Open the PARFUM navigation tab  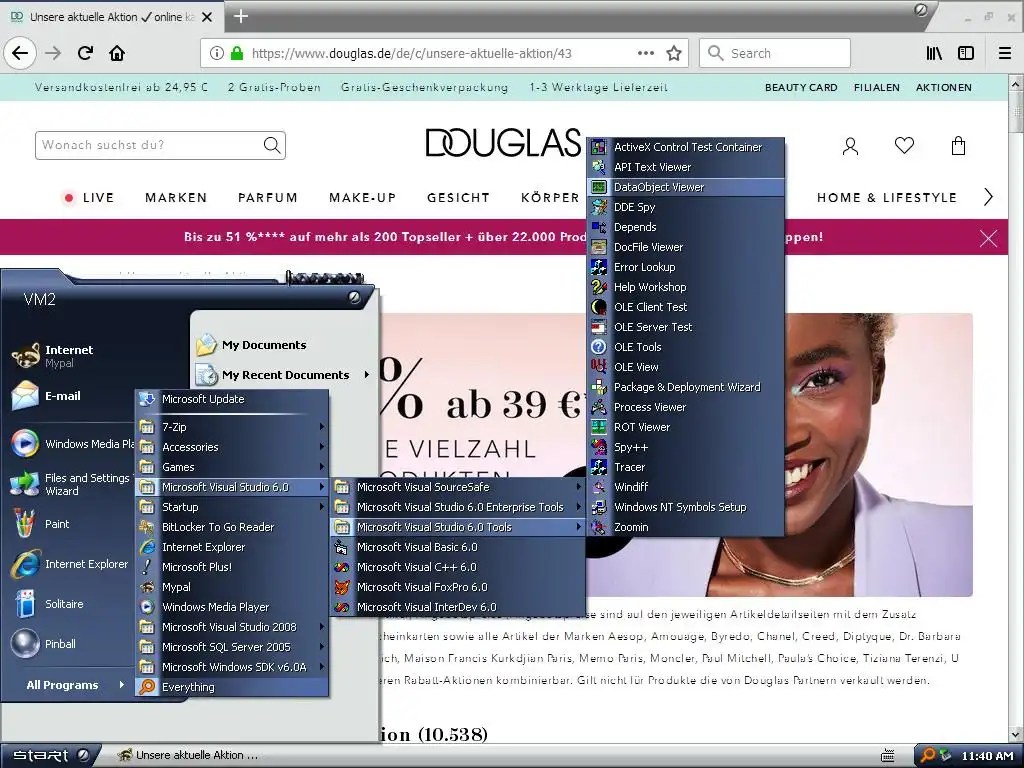[268, 197]
